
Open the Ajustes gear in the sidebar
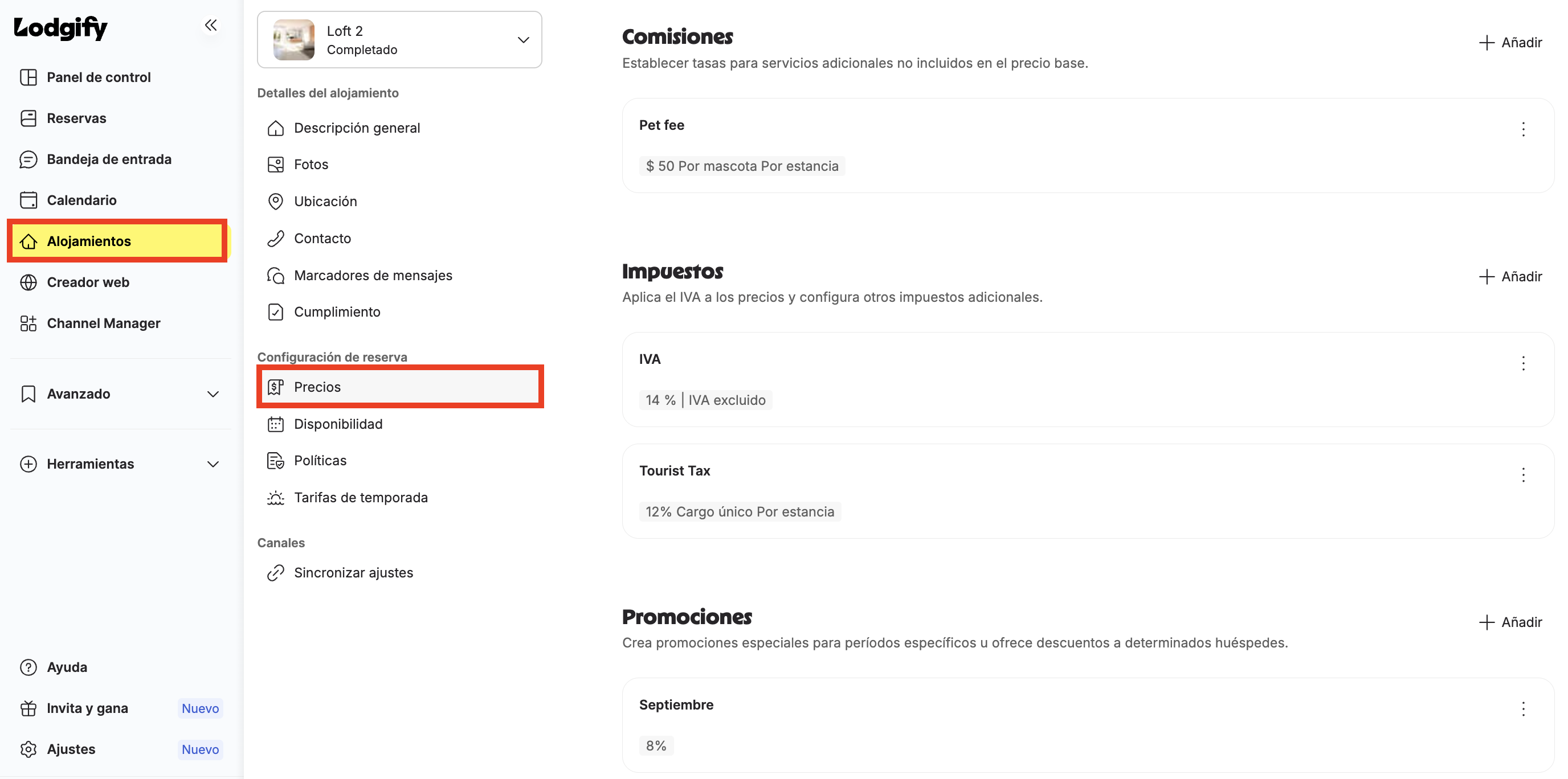tap(28, 749)
